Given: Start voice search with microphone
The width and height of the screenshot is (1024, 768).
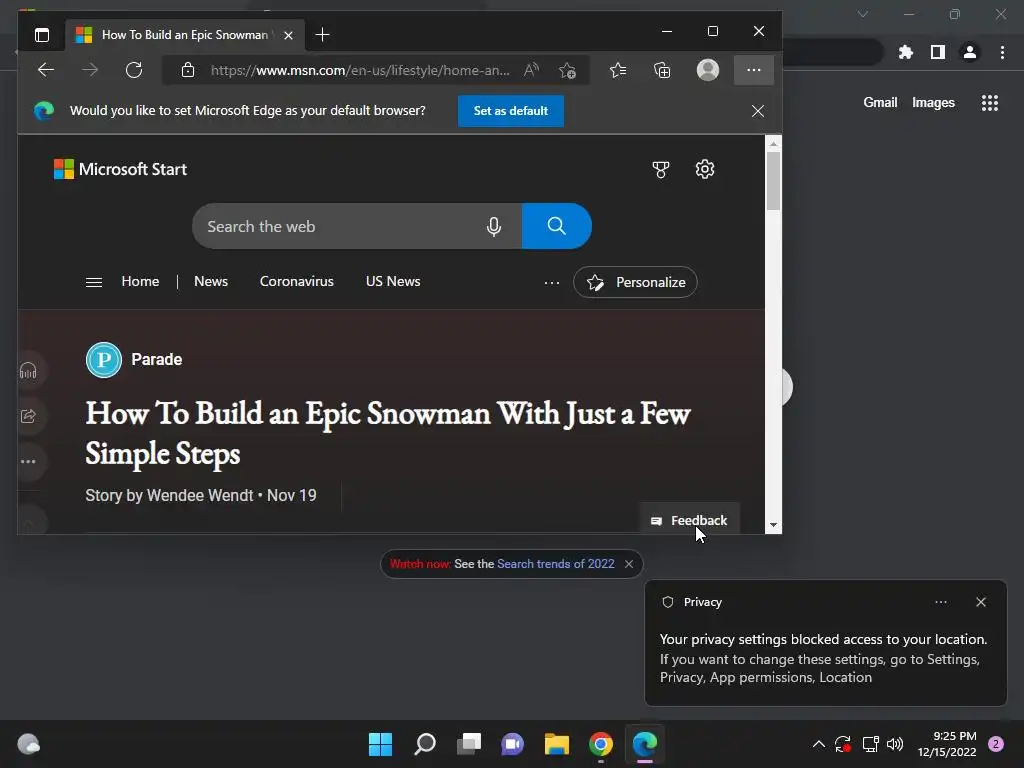Looking at the screenshot, I should pos(494,226).
